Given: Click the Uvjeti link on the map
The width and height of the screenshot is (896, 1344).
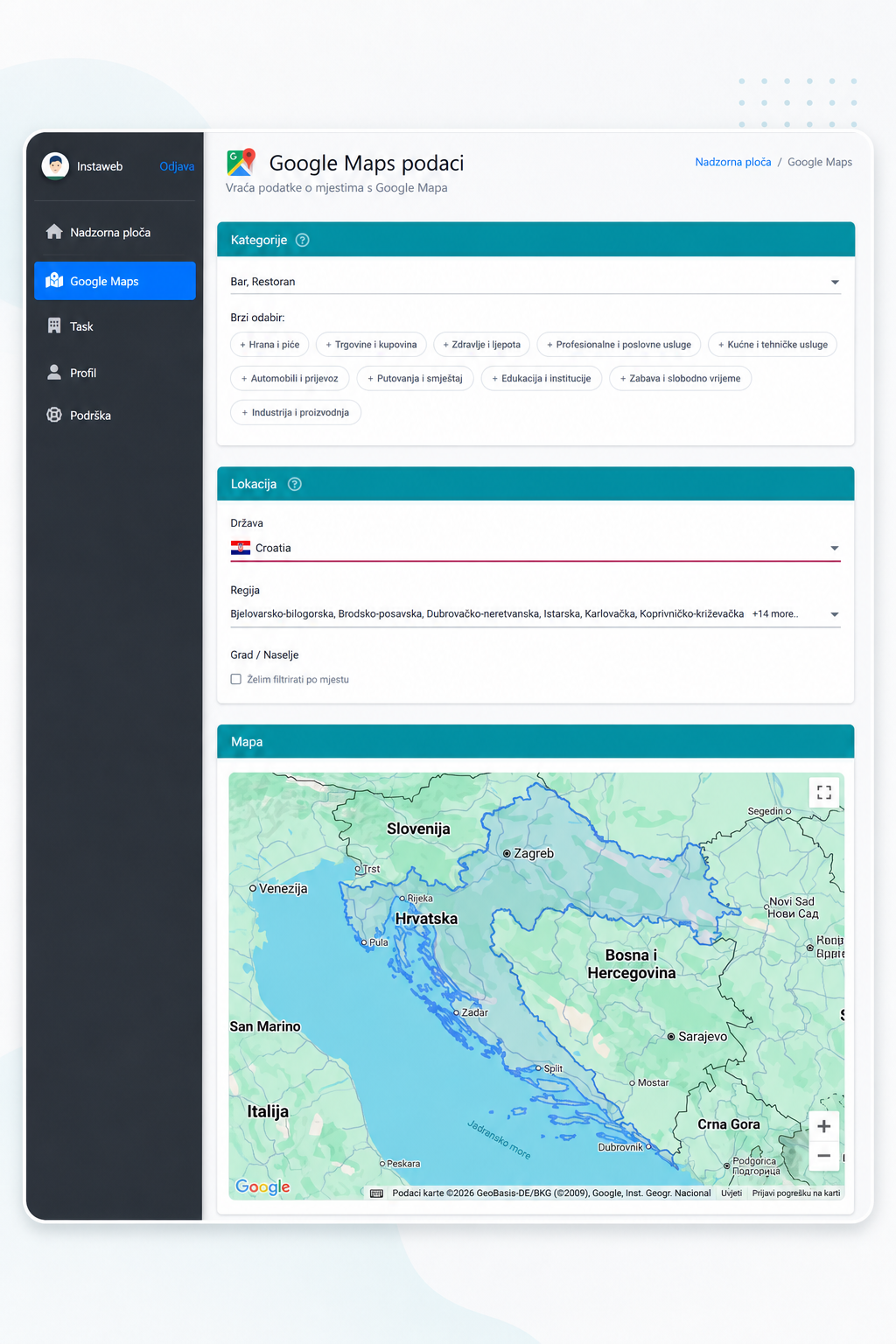Looking at the screenshot, I should 731,1193.
